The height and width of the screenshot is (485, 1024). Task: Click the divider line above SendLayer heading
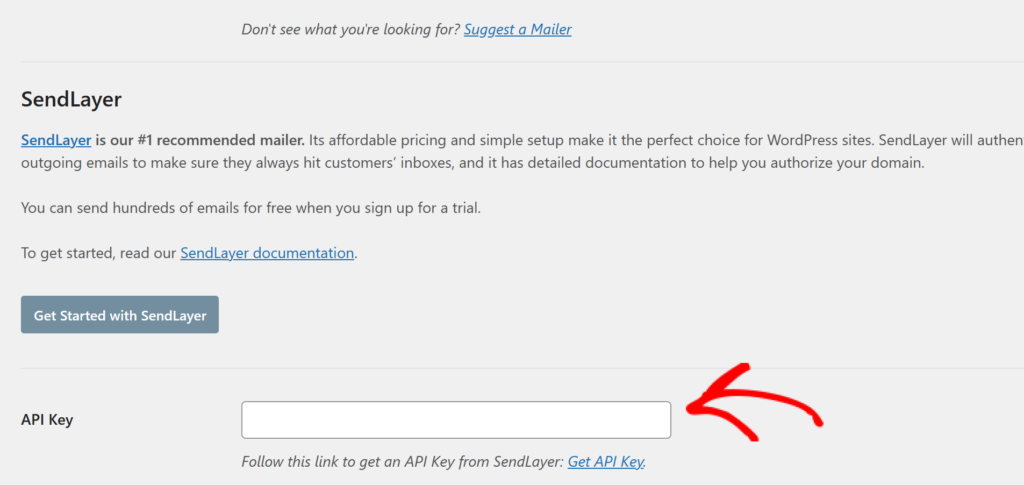coord(512,62)
